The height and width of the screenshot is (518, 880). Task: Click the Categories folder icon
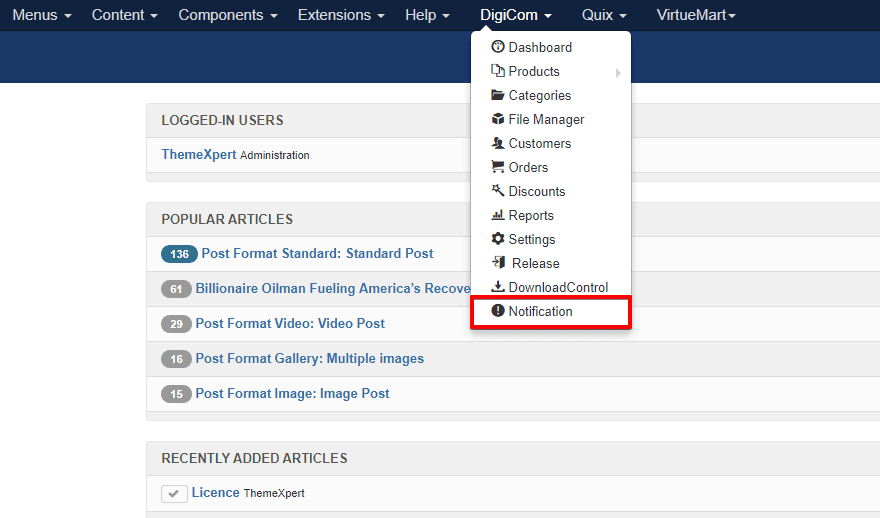tap(498, 95)
